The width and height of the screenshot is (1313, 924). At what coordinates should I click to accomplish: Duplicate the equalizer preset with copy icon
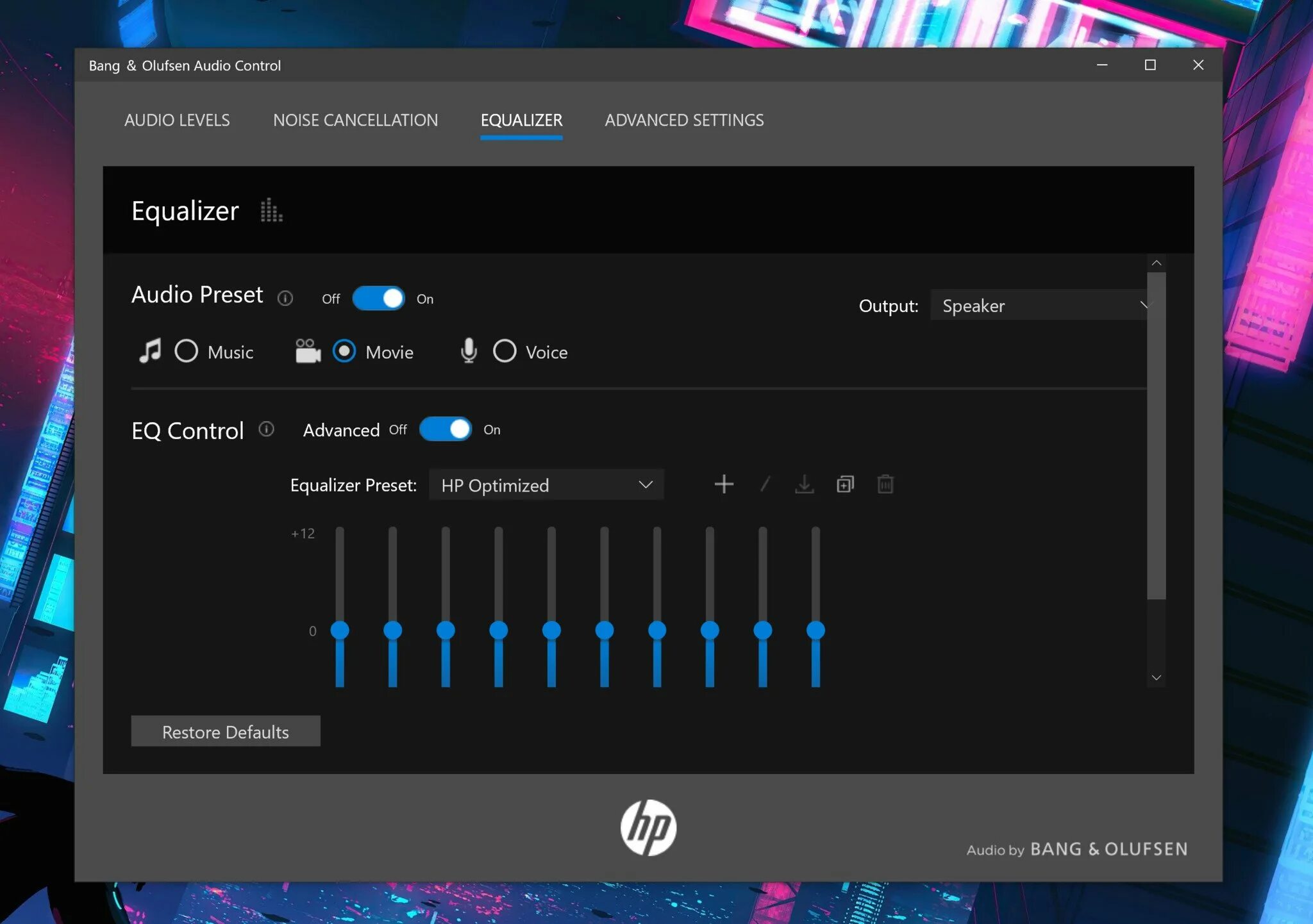(x=845, y=484)
